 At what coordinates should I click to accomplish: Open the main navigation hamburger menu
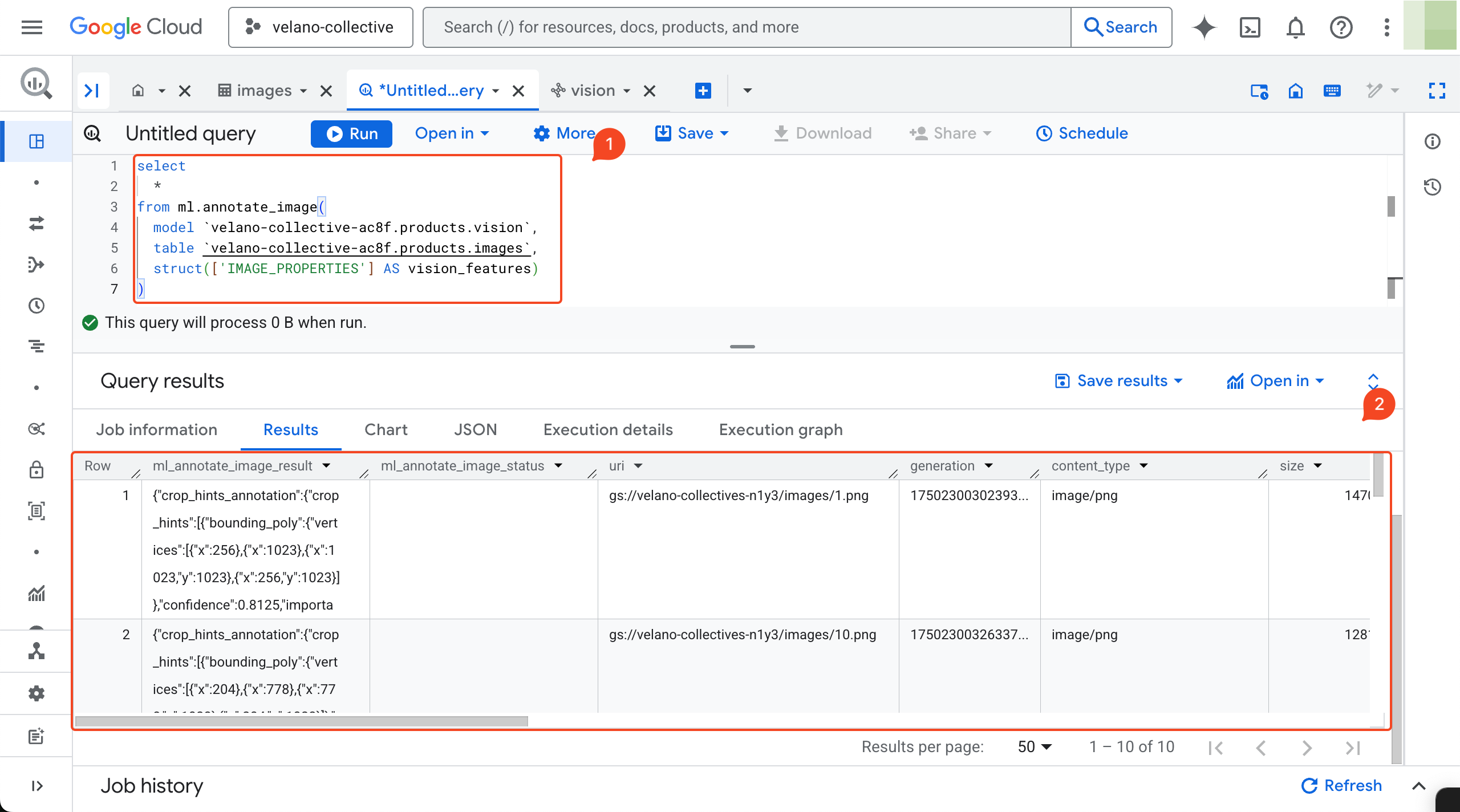[32, 27]
